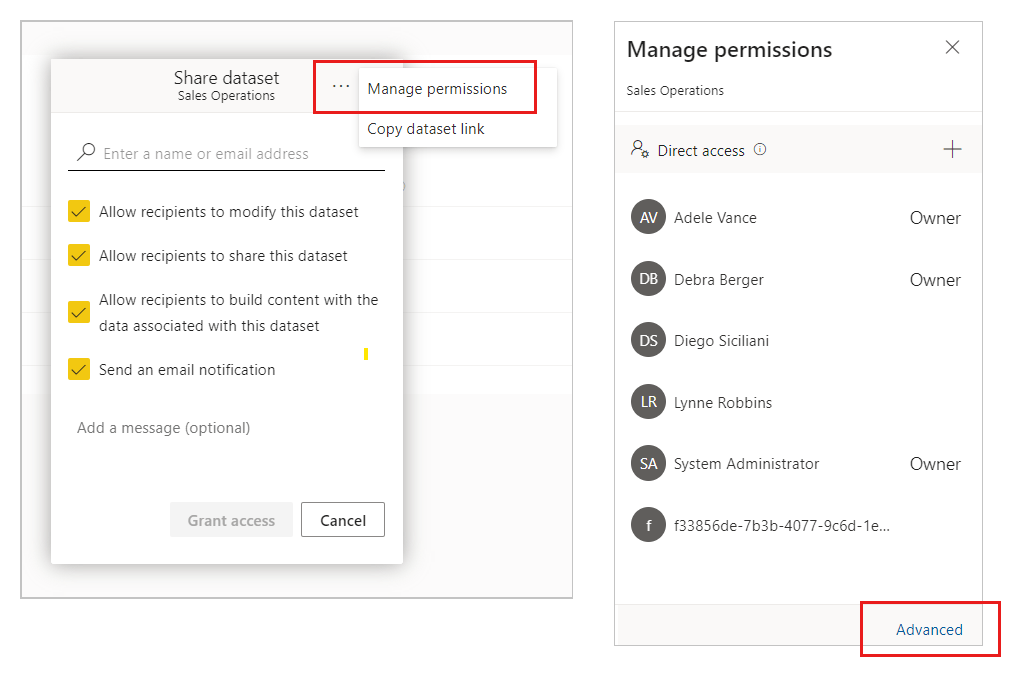This screenshot has height=682, width=1023.
Task: Click Debra Berger's avatar
Action: pyautogui.click(x=647, y=279)
